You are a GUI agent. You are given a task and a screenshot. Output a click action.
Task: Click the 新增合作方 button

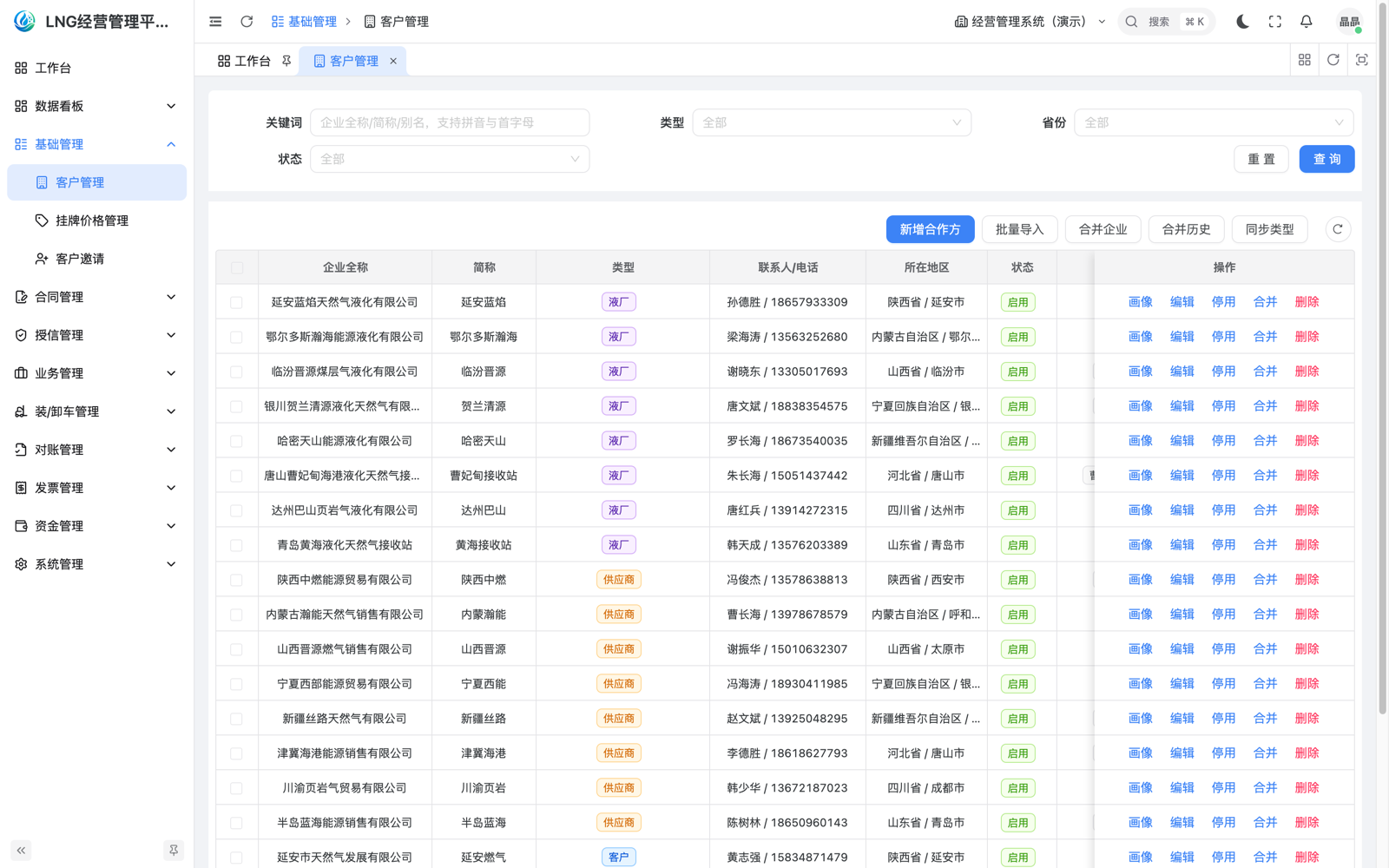click(x=930, y=229)
